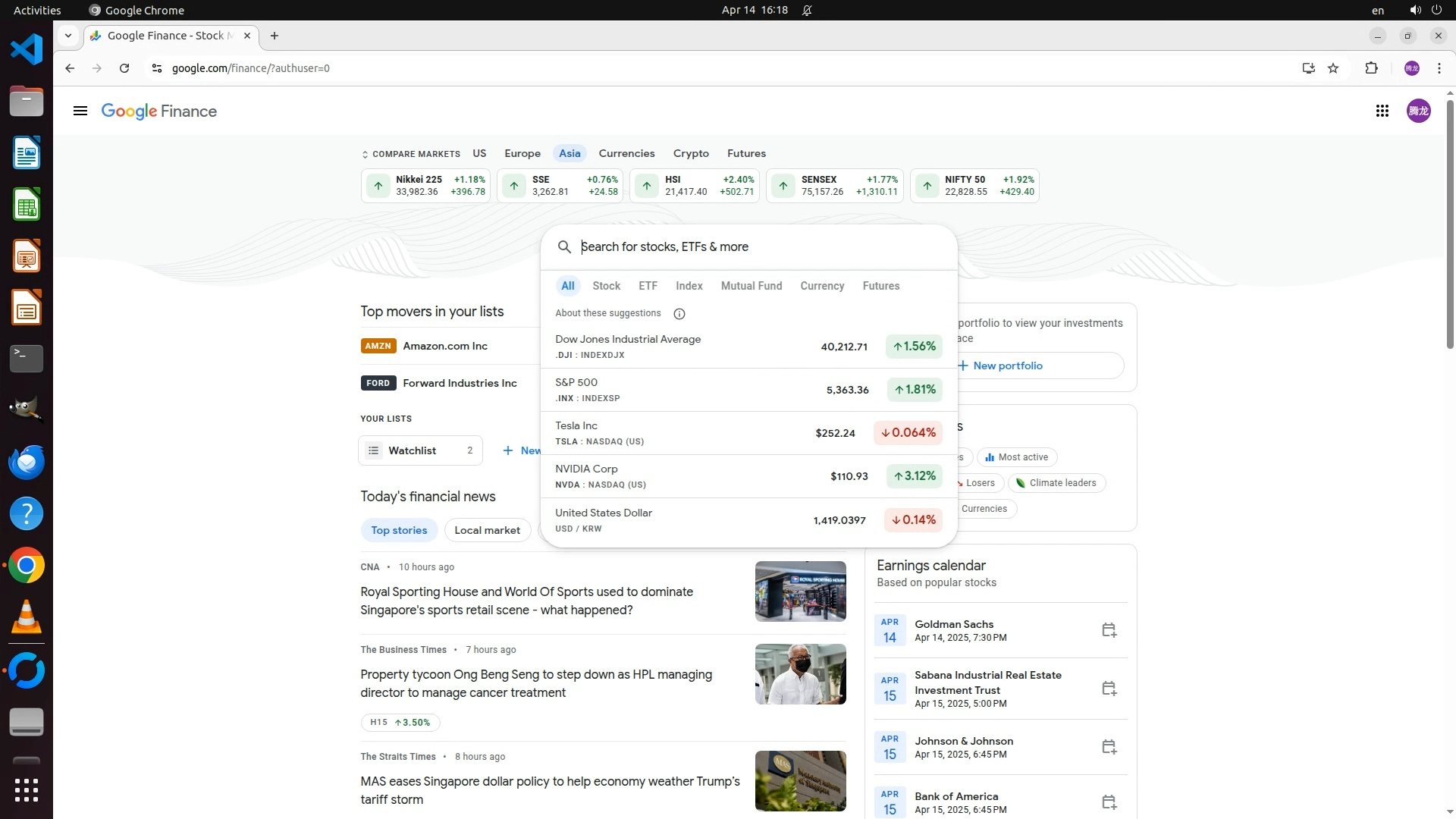Reload the Google Finance page
1456x819 pixels.
click(124, 68)
